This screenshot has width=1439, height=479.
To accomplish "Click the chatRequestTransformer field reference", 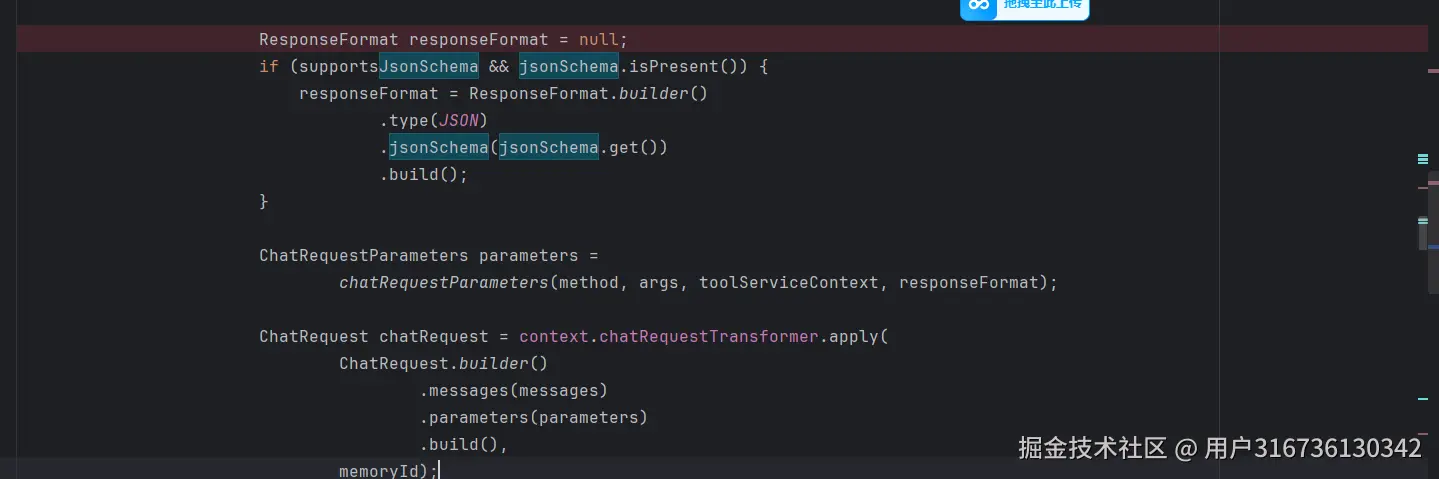I will (709, 337).
